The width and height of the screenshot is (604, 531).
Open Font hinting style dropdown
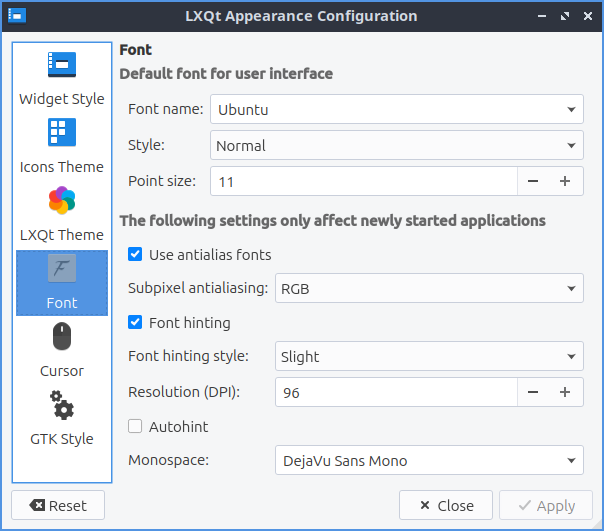click(x=428, y=357)
